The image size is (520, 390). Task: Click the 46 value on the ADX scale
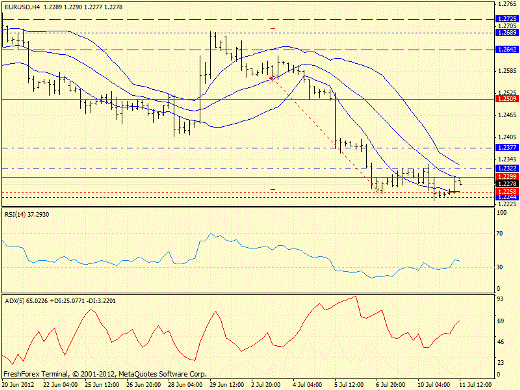pyautogui.click(x=500, y=342)
